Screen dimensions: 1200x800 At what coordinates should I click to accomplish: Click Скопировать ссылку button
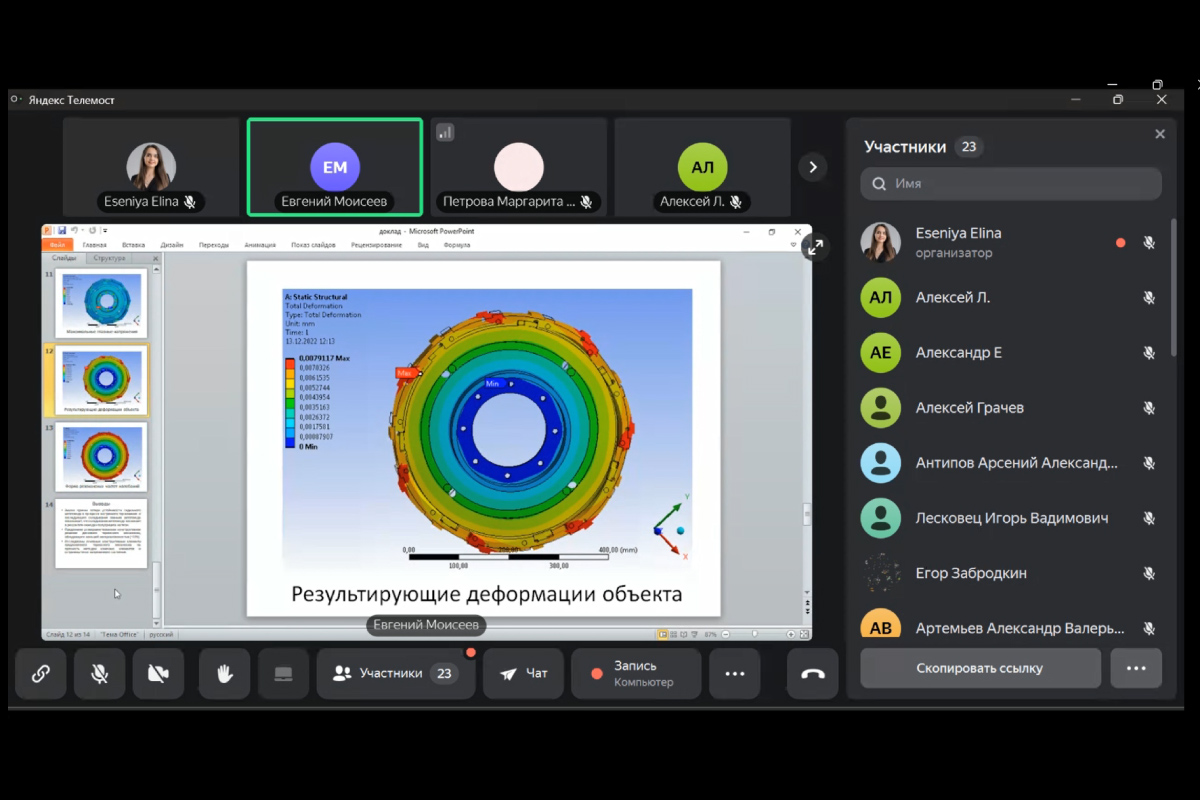pos(979,668)
